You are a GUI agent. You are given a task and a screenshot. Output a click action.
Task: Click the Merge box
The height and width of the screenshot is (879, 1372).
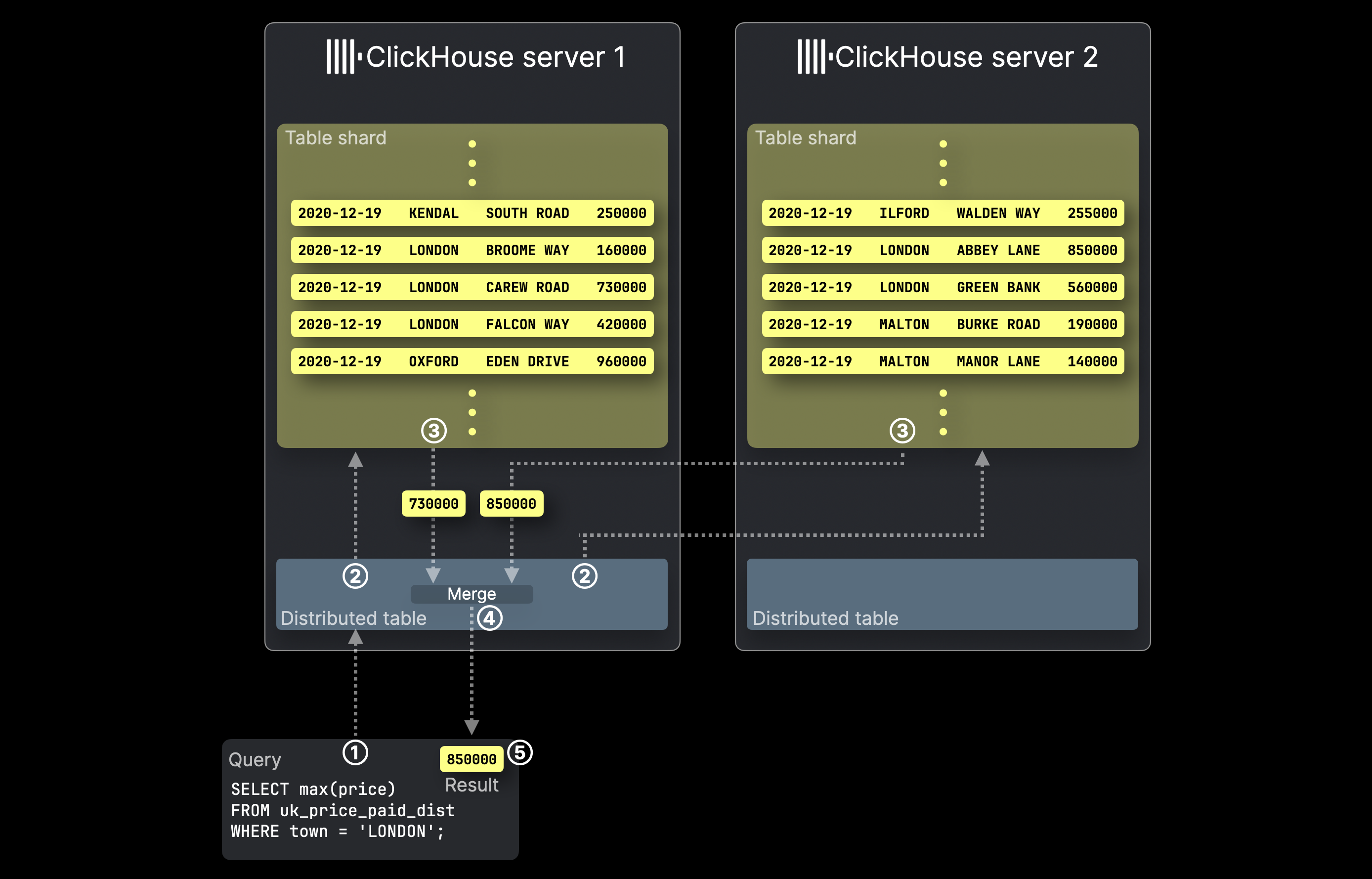tap(471, 594)
